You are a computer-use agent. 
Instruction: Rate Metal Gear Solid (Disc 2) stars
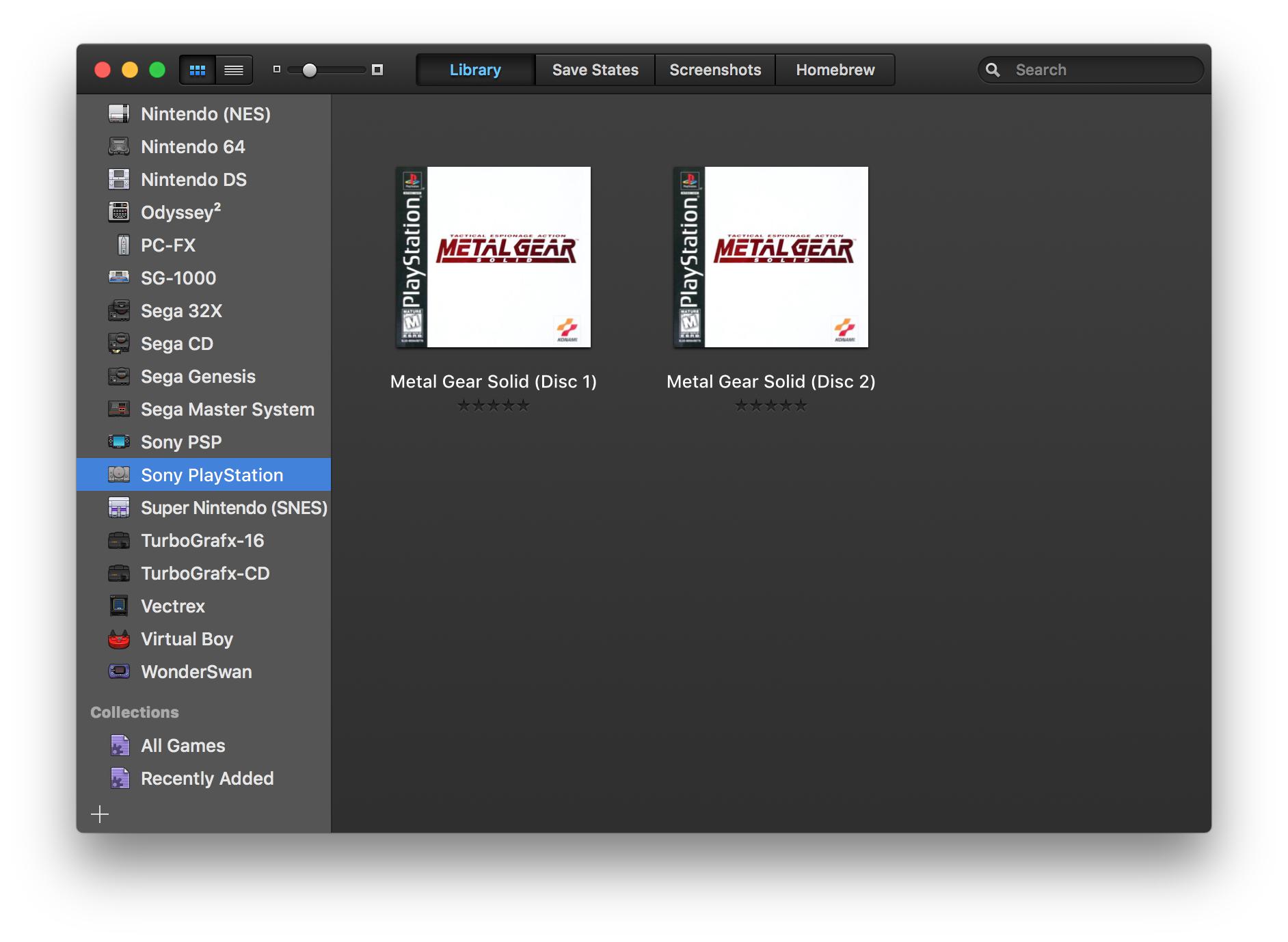[x=771, y=405]
